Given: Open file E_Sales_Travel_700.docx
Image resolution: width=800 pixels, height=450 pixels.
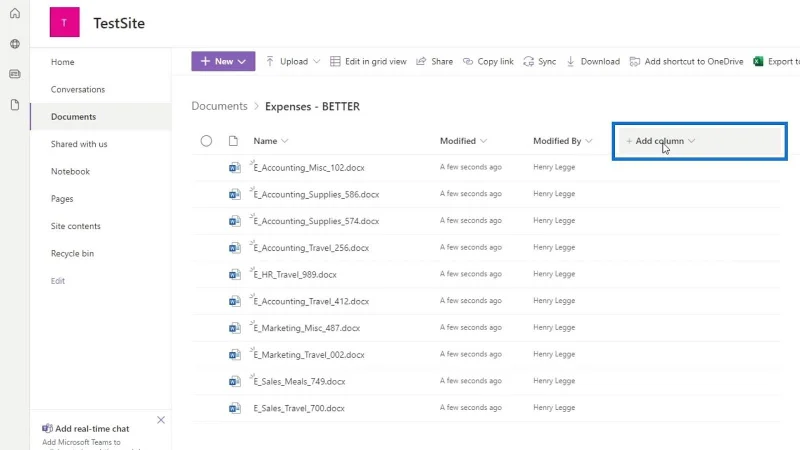Looking at the screenshot, I should [299, 408].
